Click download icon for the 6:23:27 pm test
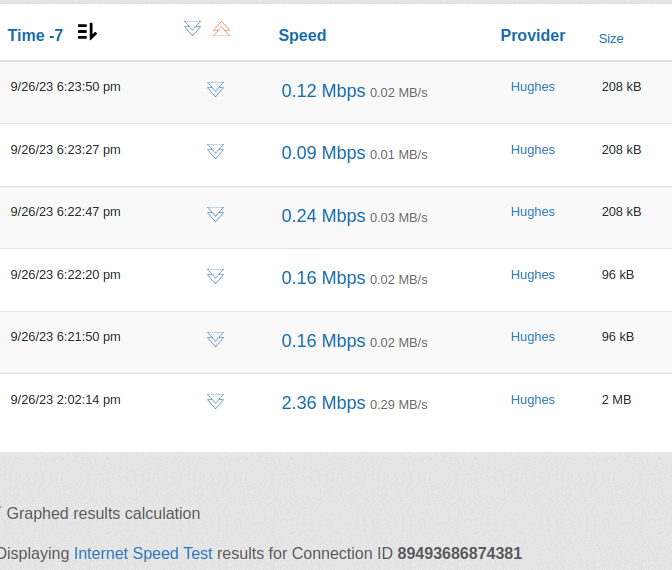Image resolution: width=672 pixels, height=570 pixels. tap(215, 151)
